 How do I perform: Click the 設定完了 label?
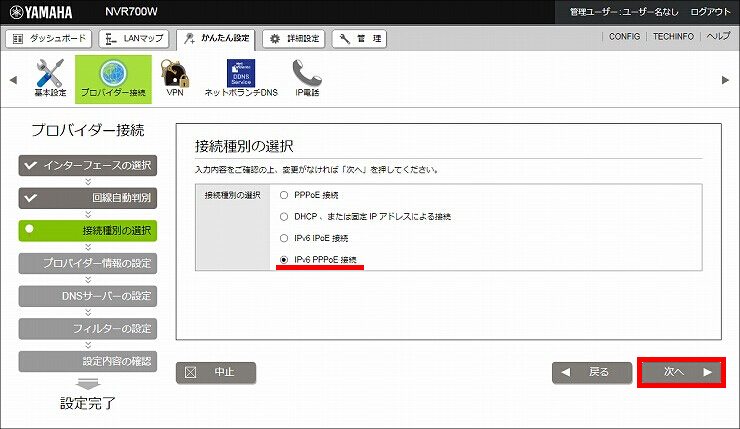pyautogui.click(x=88, y=403)
